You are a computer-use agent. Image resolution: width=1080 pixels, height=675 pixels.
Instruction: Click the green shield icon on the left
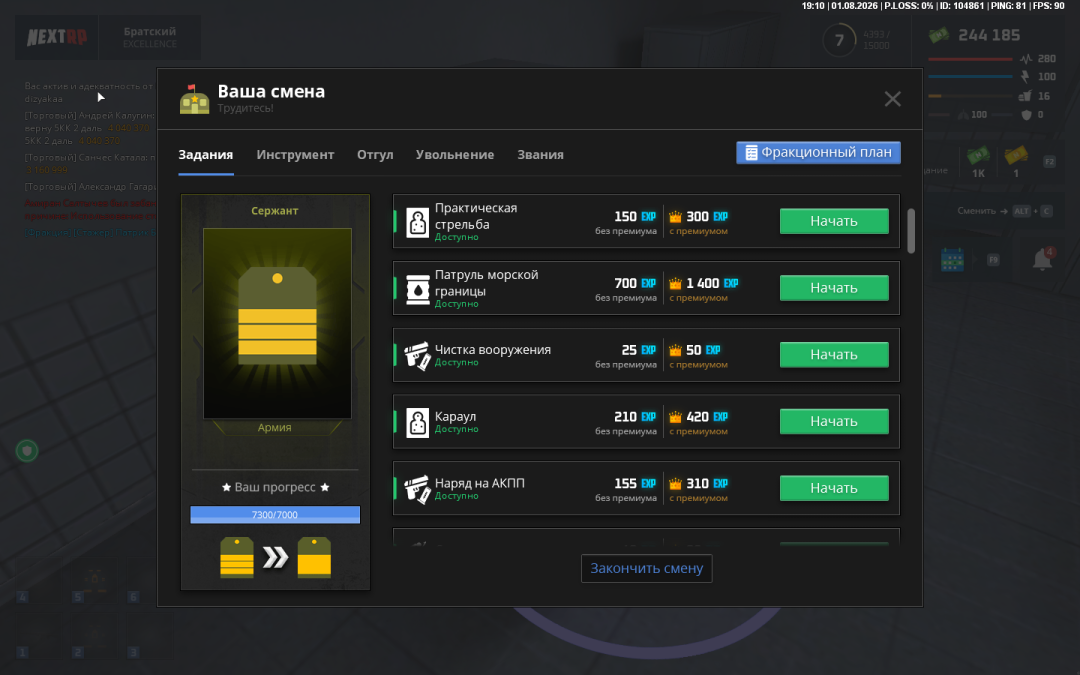(x=27, y=451)
